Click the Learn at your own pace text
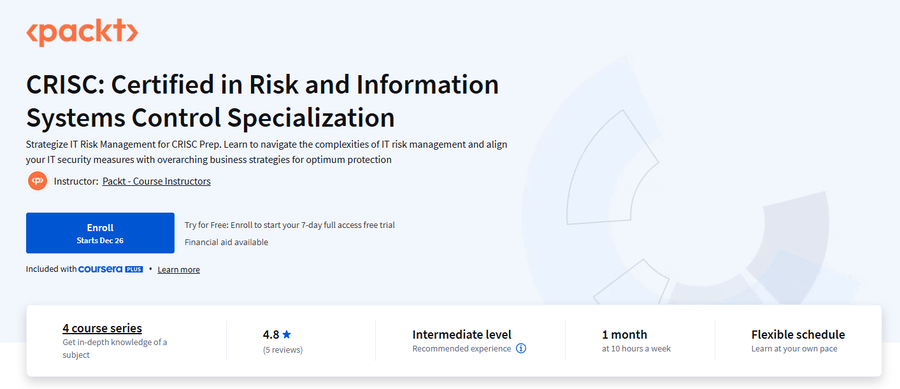Viewport: 900px width, 389px height. 794,348
